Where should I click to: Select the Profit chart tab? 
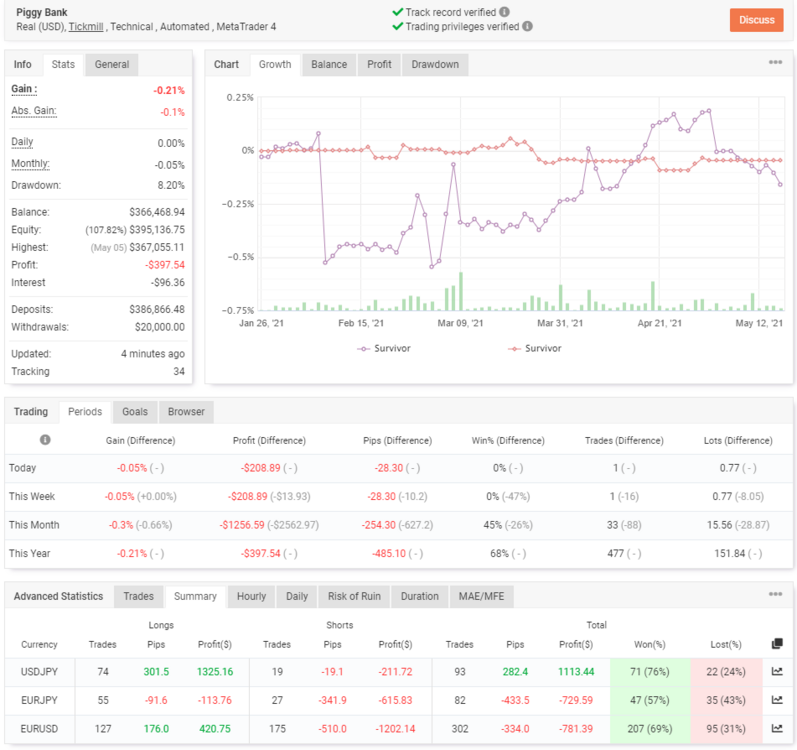(379, 65)
